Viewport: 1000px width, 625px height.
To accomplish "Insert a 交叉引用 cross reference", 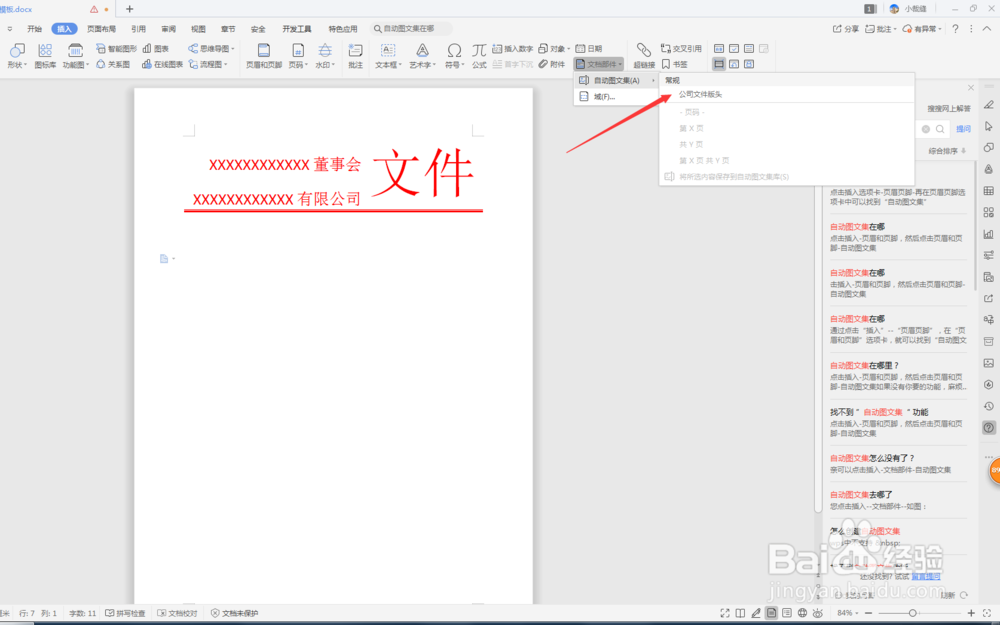I will 681,48.
